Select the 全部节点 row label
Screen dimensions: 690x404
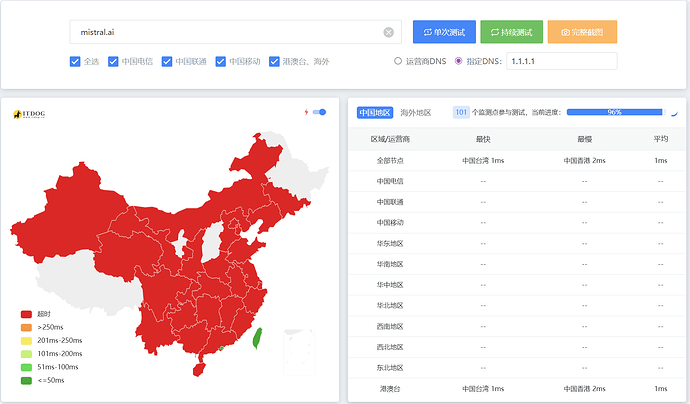(x=390, y=161)
